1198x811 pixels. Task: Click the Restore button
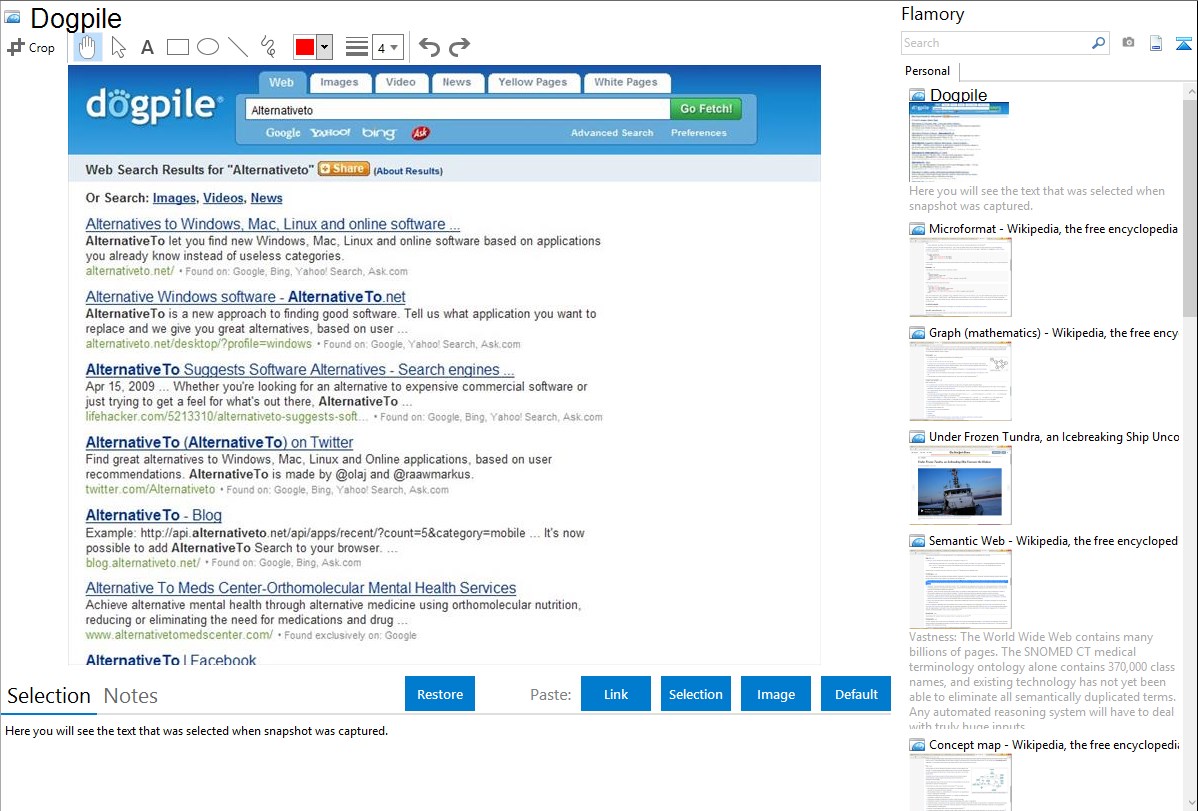440,694
